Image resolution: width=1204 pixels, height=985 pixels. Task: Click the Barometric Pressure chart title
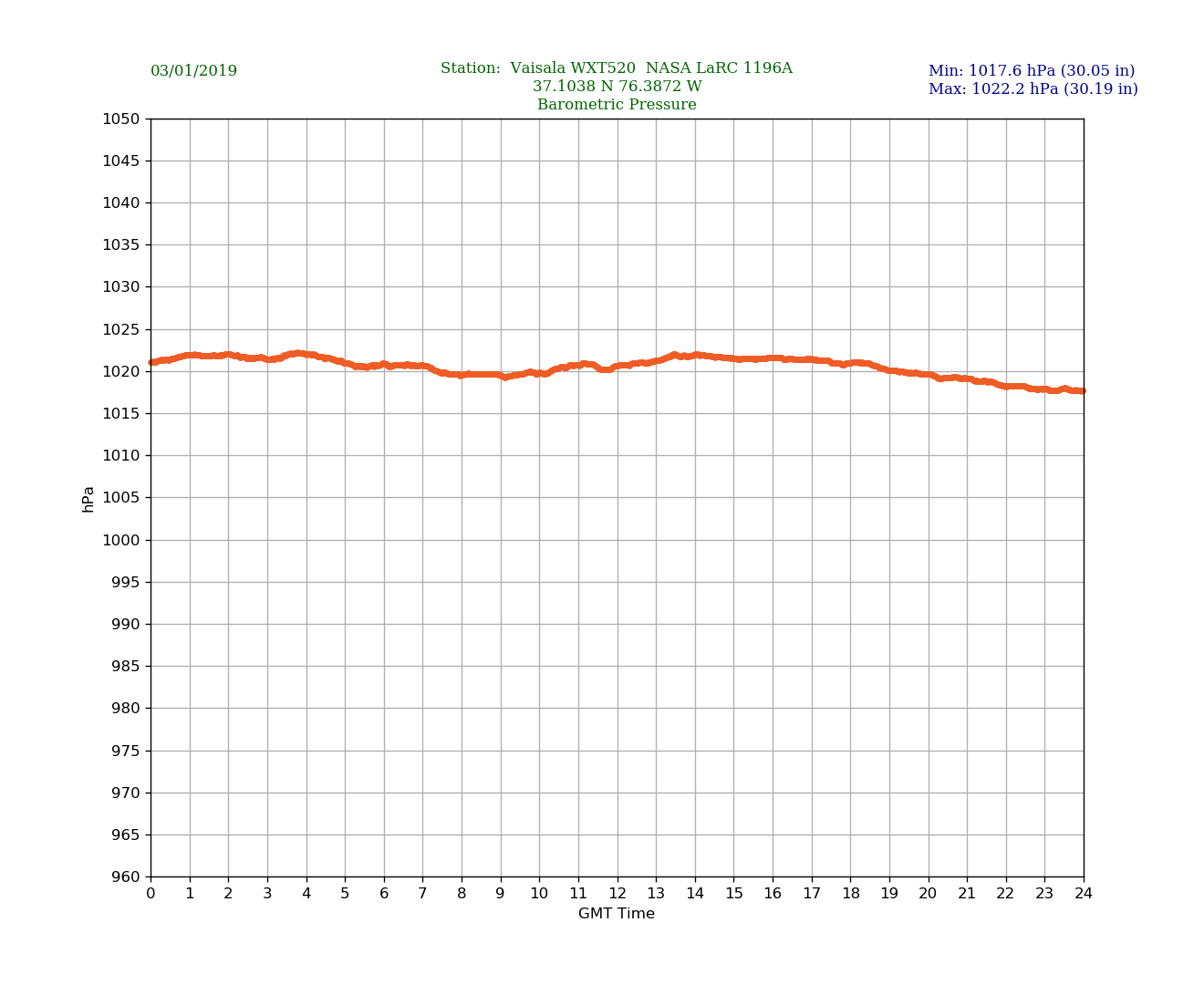pyautogui.click(x=617, y=105)
